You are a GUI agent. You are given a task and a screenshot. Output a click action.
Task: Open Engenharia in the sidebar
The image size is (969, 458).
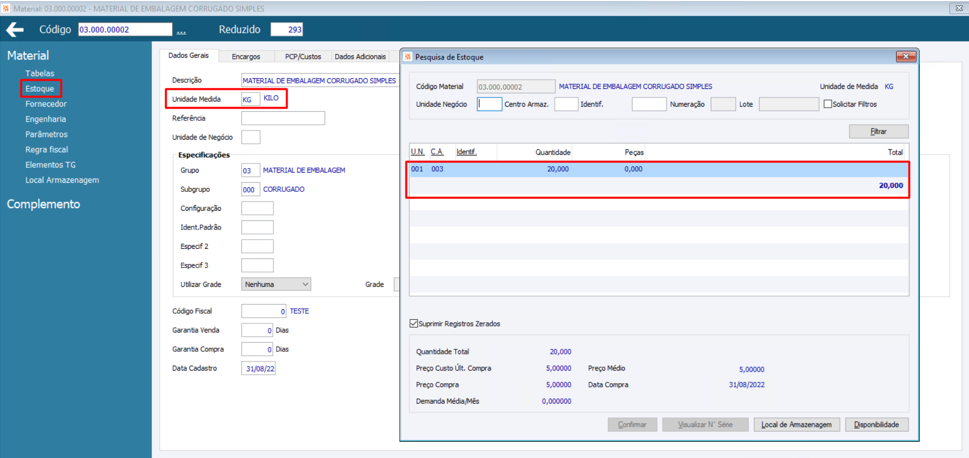[x=46, y=119]
